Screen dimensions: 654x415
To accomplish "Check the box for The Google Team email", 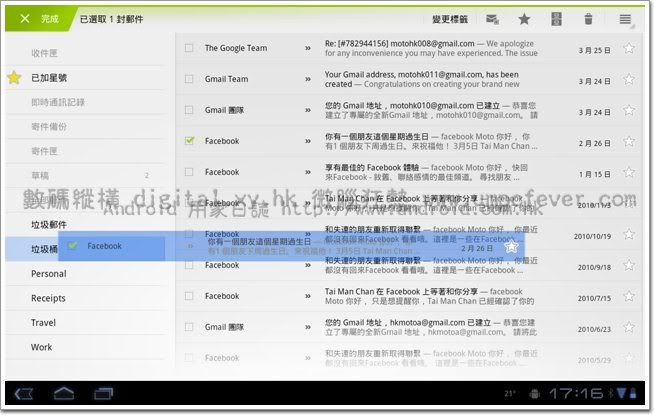I will point(189,48).
